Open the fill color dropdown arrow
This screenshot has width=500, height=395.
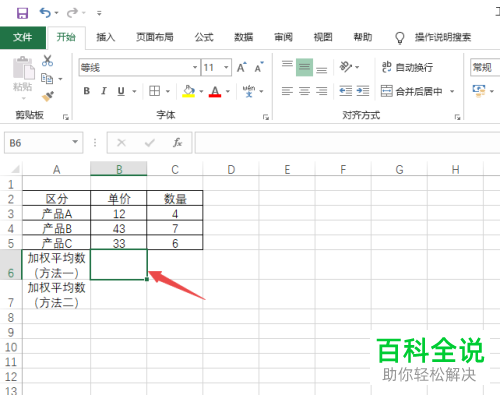click(x=201, y=91)
